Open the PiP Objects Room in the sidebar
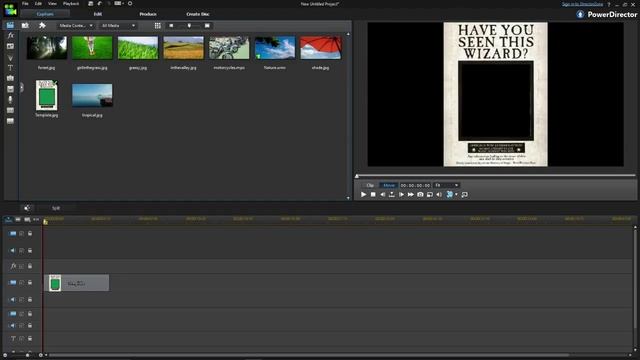This screenshot has width=640, height=360. tap(11, 47)
